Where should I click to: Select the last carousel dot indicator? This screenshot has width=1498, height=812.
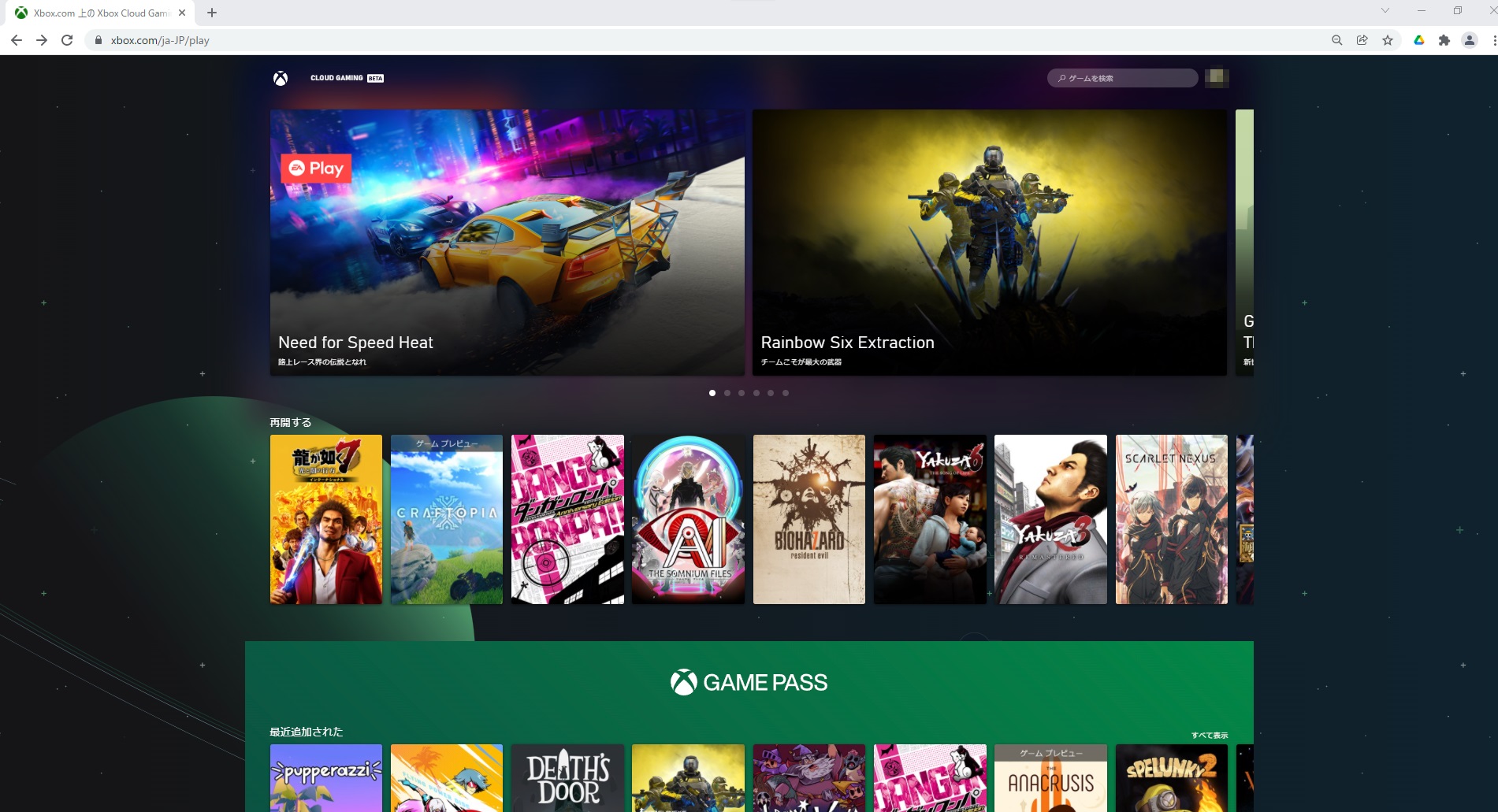[786, 393]
